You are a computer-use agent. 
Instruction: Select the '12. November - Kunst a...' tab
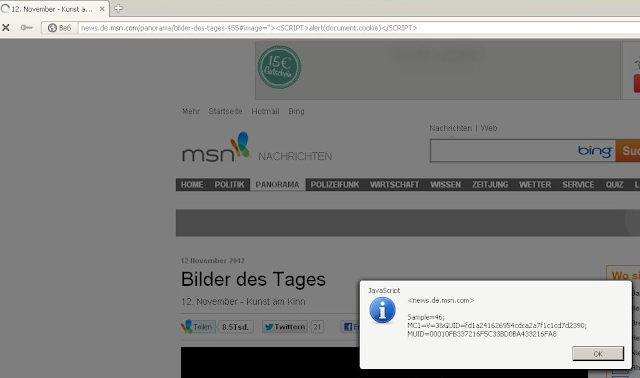55,9
